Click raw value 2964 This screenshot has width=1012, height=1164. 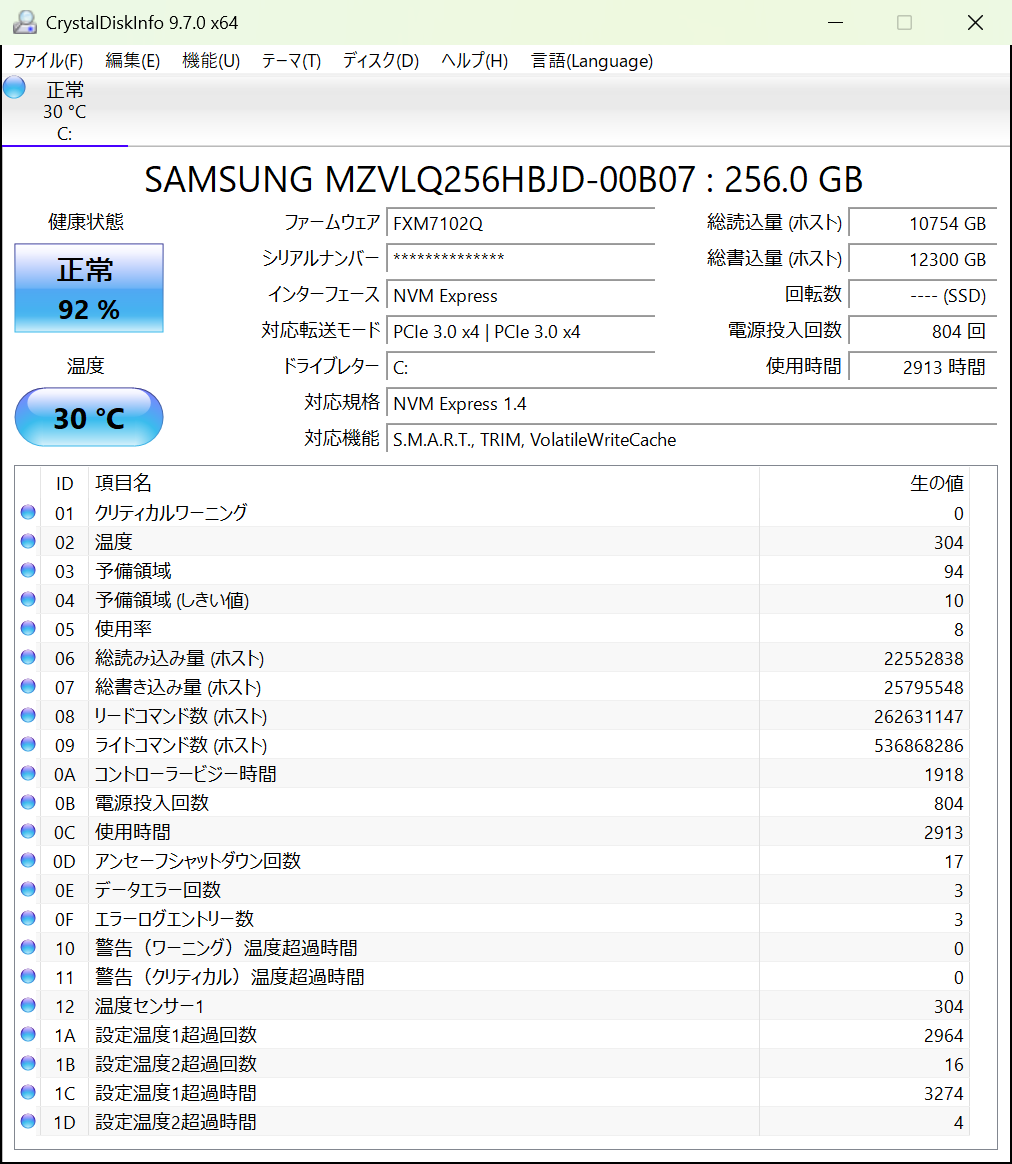click(944, 1036)
